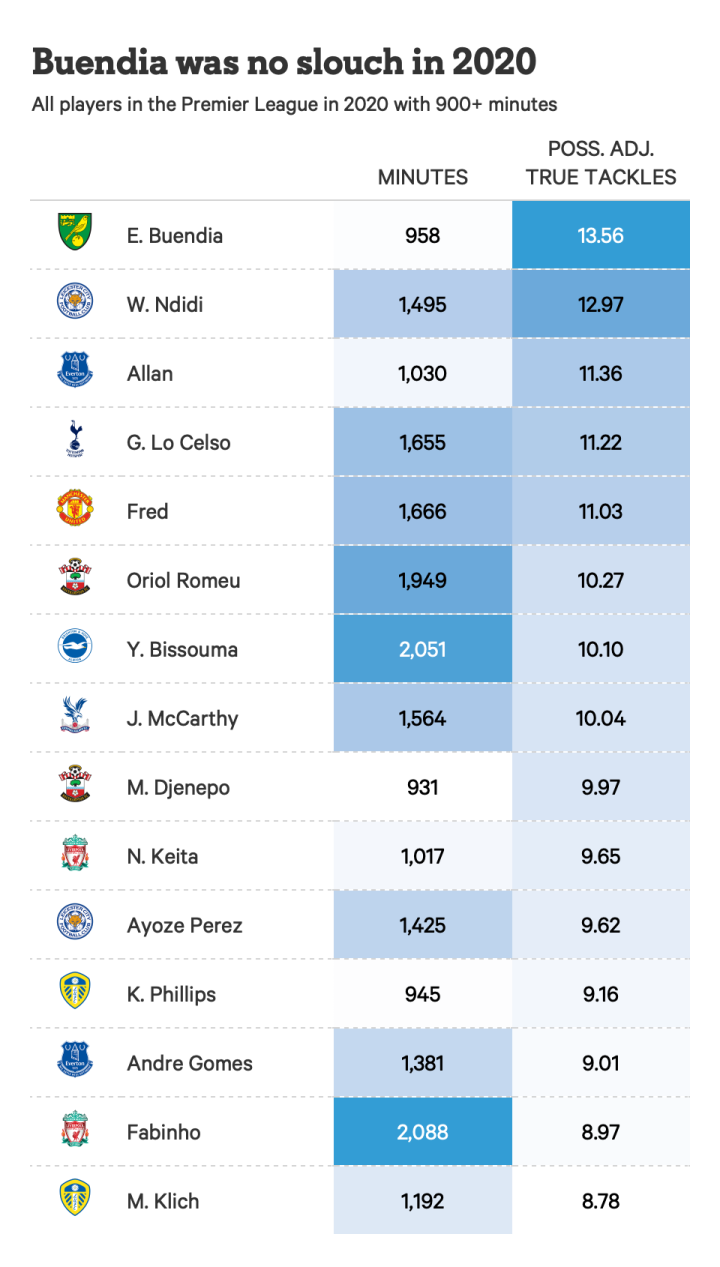Click the Leeds crest beside M. Klich
This screenshot has width=720, height=1267.
coord(75,1200)
